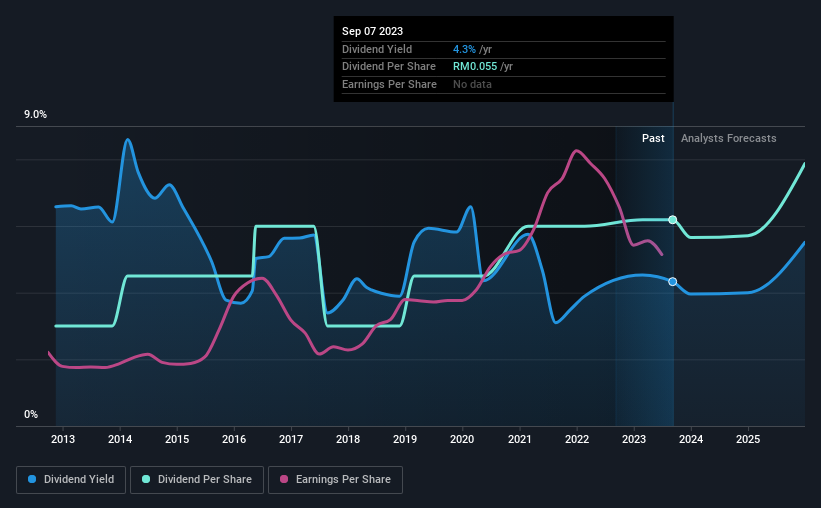Click the 'Sep 07 2023' tooltip date
The height and width of the screenshot is (508, 821).
(372, 31)
